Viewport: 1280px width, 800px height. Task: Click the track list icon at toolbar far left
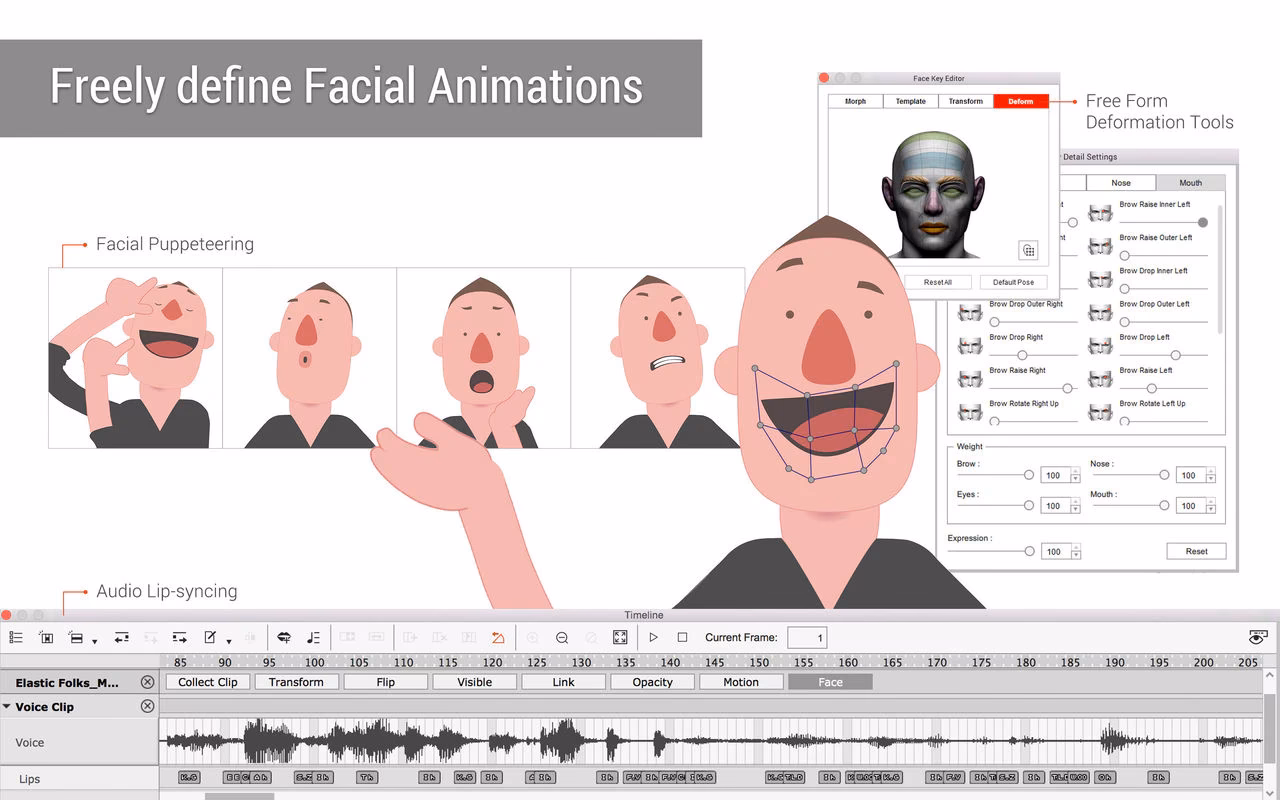pyautogui.click(x=16, y=637)
